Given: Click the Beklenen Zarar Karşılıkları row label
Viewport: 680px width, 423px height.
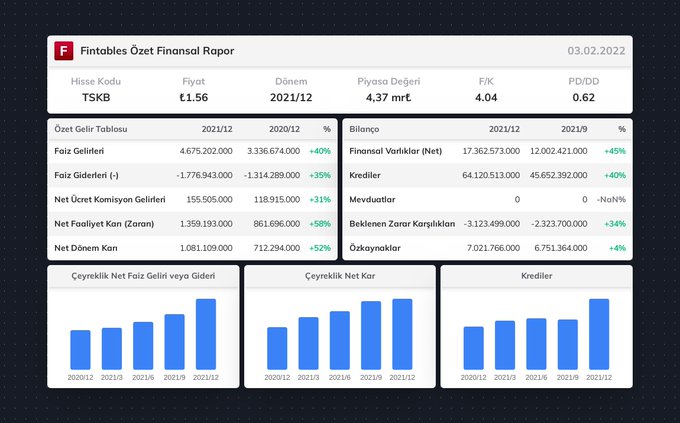Looking at the screenshot, I should 402,224.
